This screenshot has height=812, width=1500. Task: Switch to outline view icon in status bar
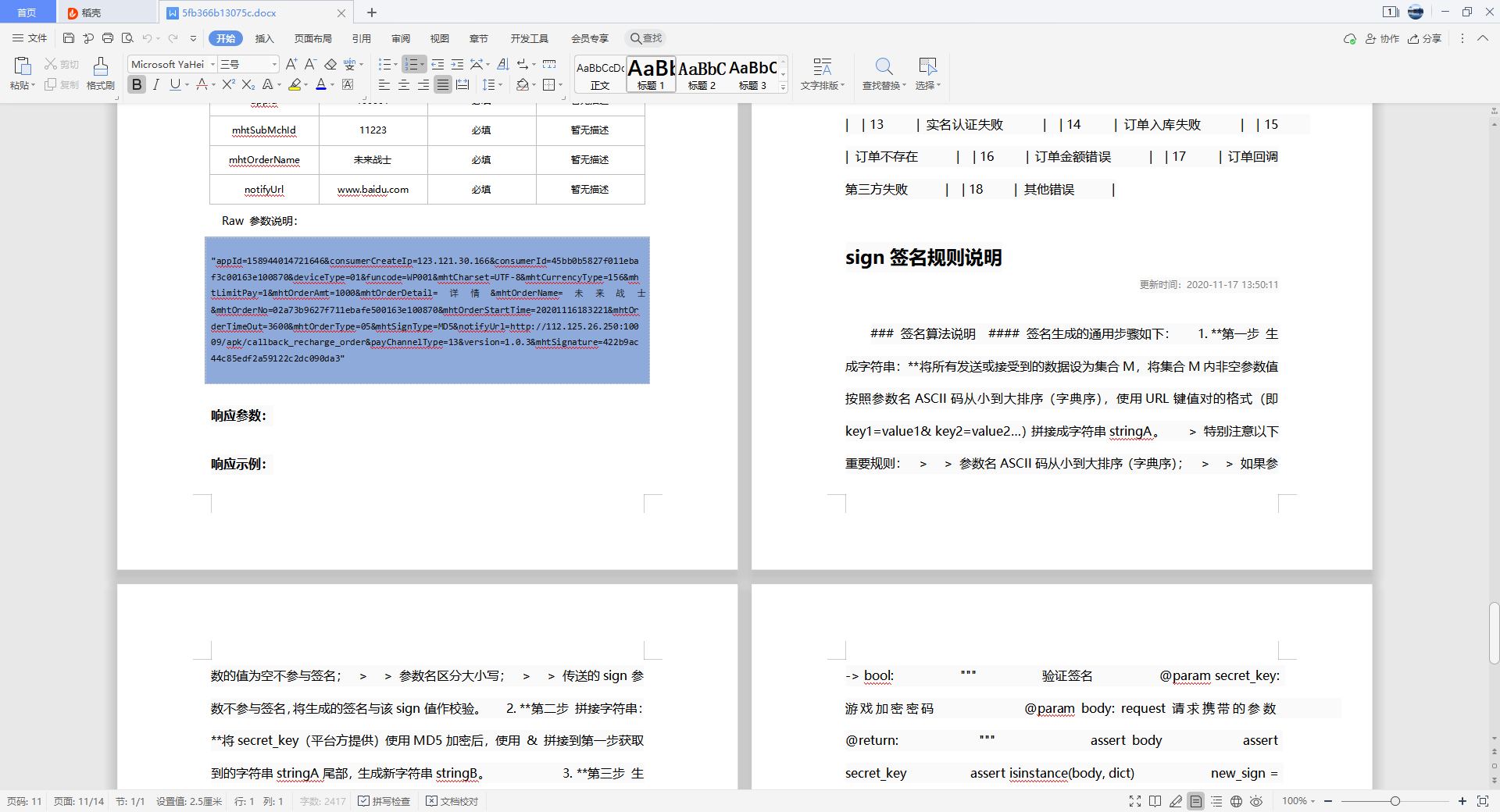point(1216,801)
